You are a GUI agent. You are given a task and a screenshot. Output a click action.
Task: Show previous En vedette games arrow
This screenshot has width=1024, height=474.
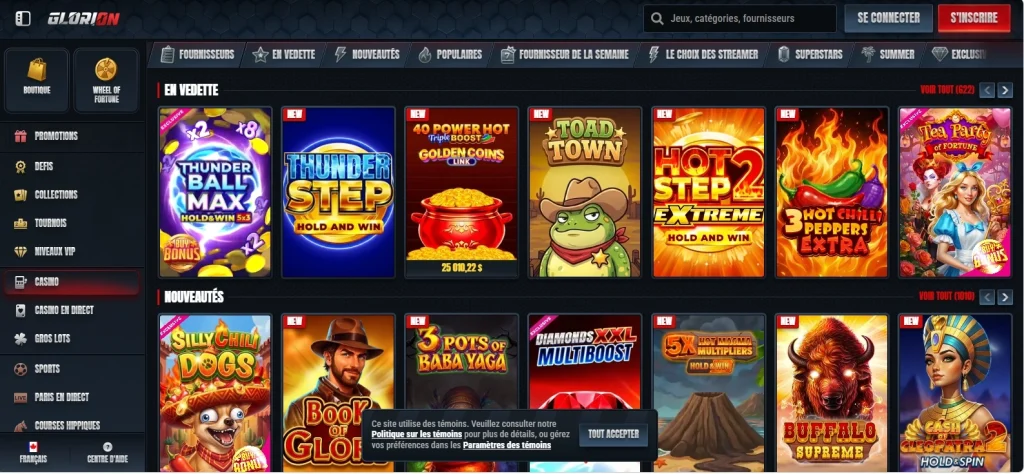(x=987, y=90)
